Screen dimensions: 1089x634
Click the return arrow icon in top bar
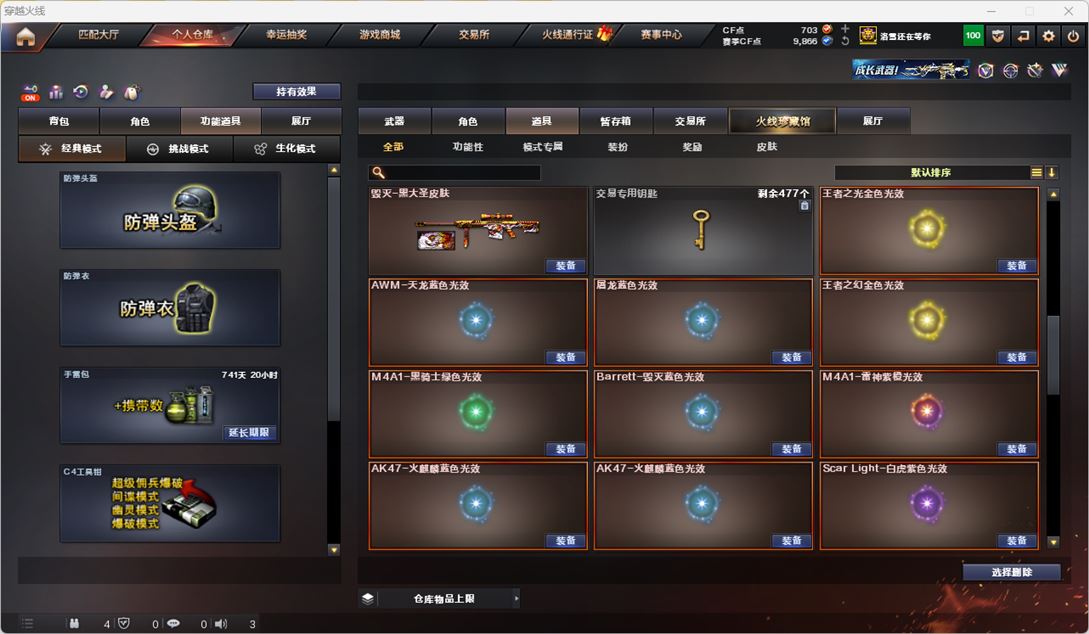pyautogui.click(x=1023, y=36)
